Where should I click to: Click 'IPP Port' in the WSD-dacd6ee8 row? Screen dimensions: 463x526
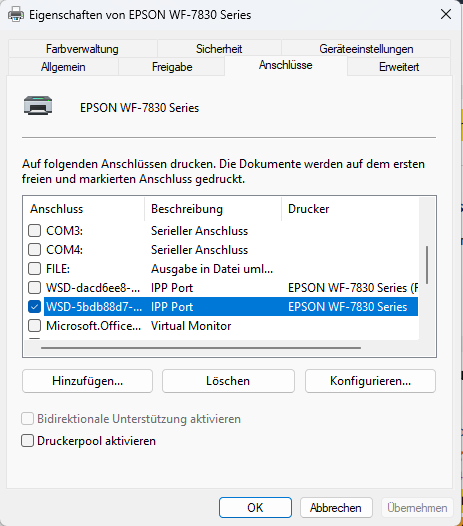(x=172, y=287)
